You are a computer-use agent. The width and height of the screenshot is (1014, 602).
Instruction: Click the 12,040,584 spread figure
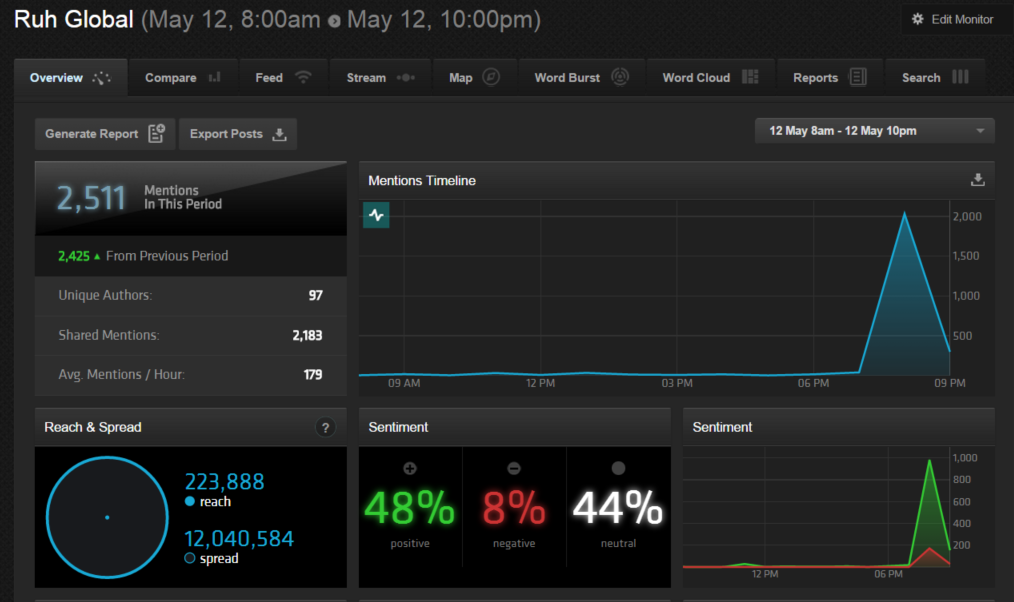(x=239, y=539)
